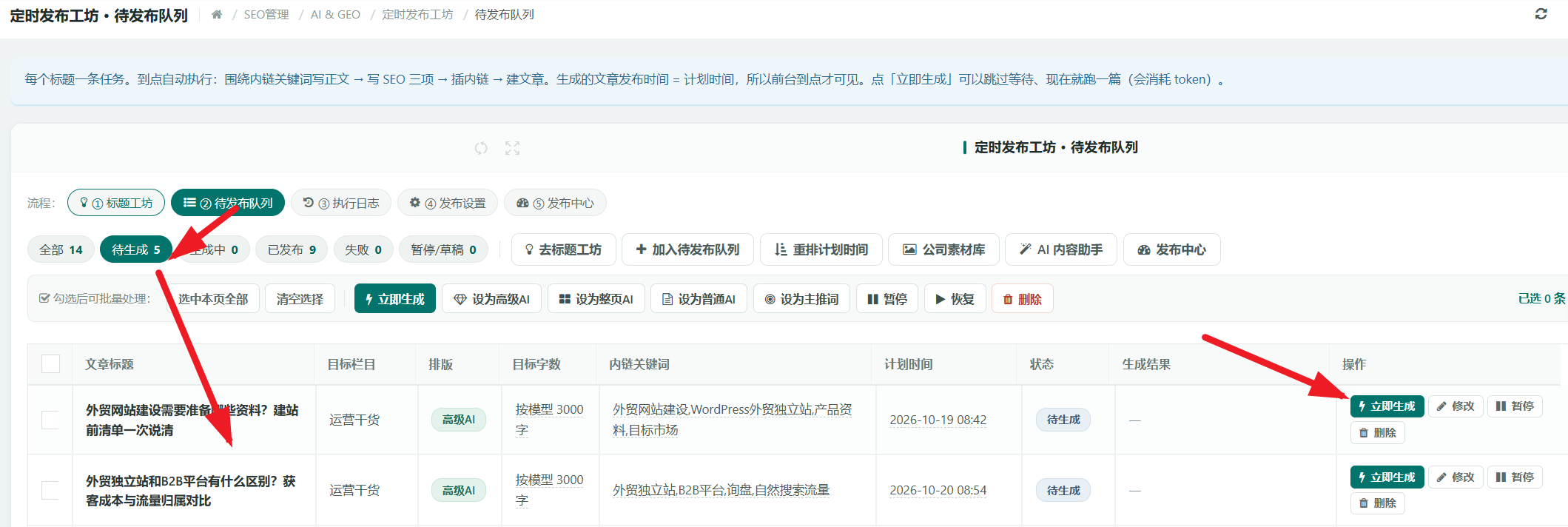The image size is (1568, 527).
Task: Switch to ③ 执行日志 step
Action: click(341, 203)
